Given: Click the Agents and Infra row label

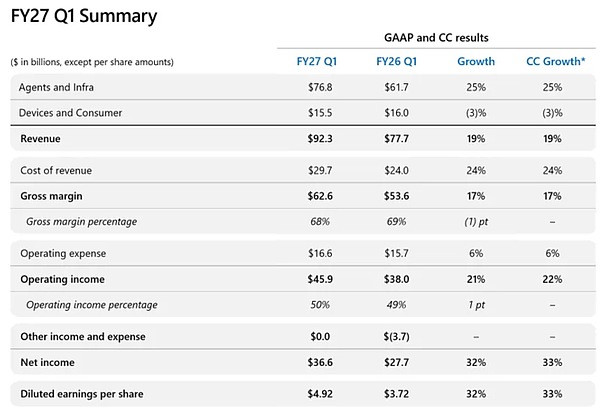Looking at the screenshot, I should click(56, 87).
